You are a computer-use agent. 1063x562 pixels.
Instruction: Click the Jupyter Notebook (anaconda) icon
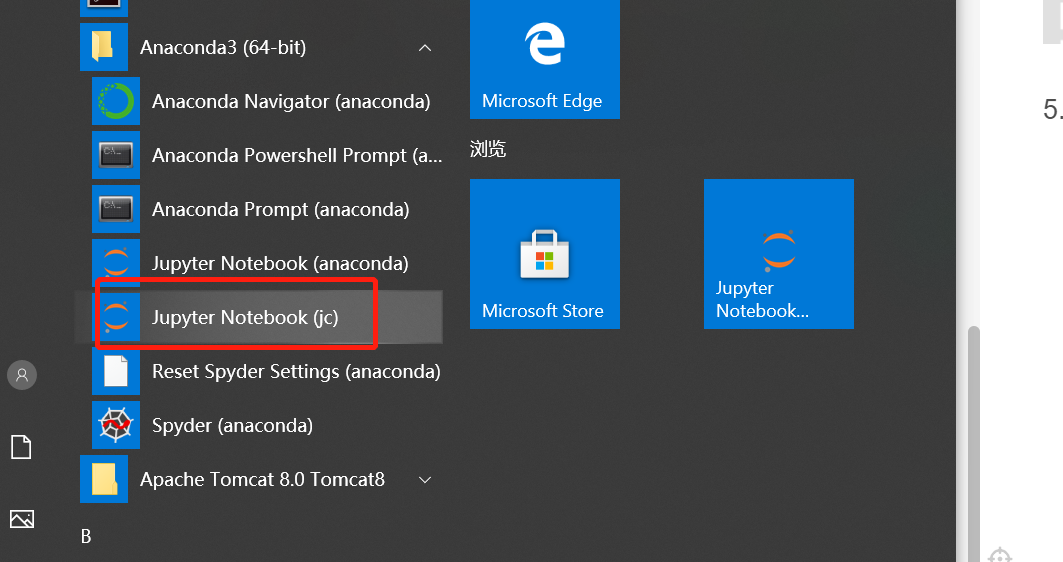click(x=116, y=263)
